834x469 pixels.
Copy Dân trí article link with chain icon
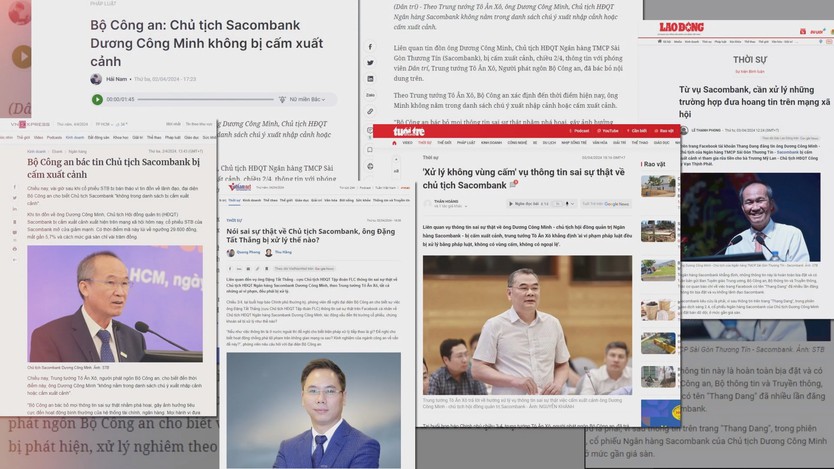point(370,112)
